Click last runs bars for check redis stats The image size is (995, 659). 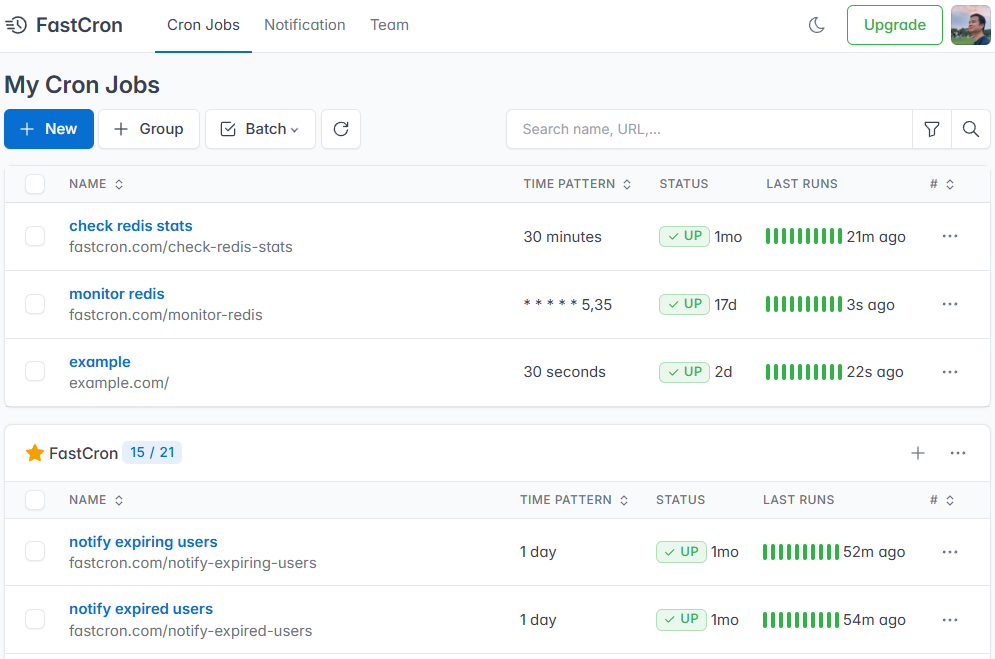[804, 236]
